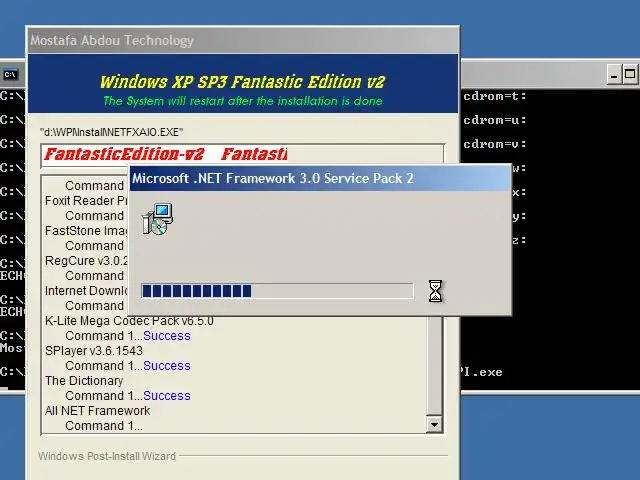
Task: Click the system will restart notice text
Action: coord(243,101)
